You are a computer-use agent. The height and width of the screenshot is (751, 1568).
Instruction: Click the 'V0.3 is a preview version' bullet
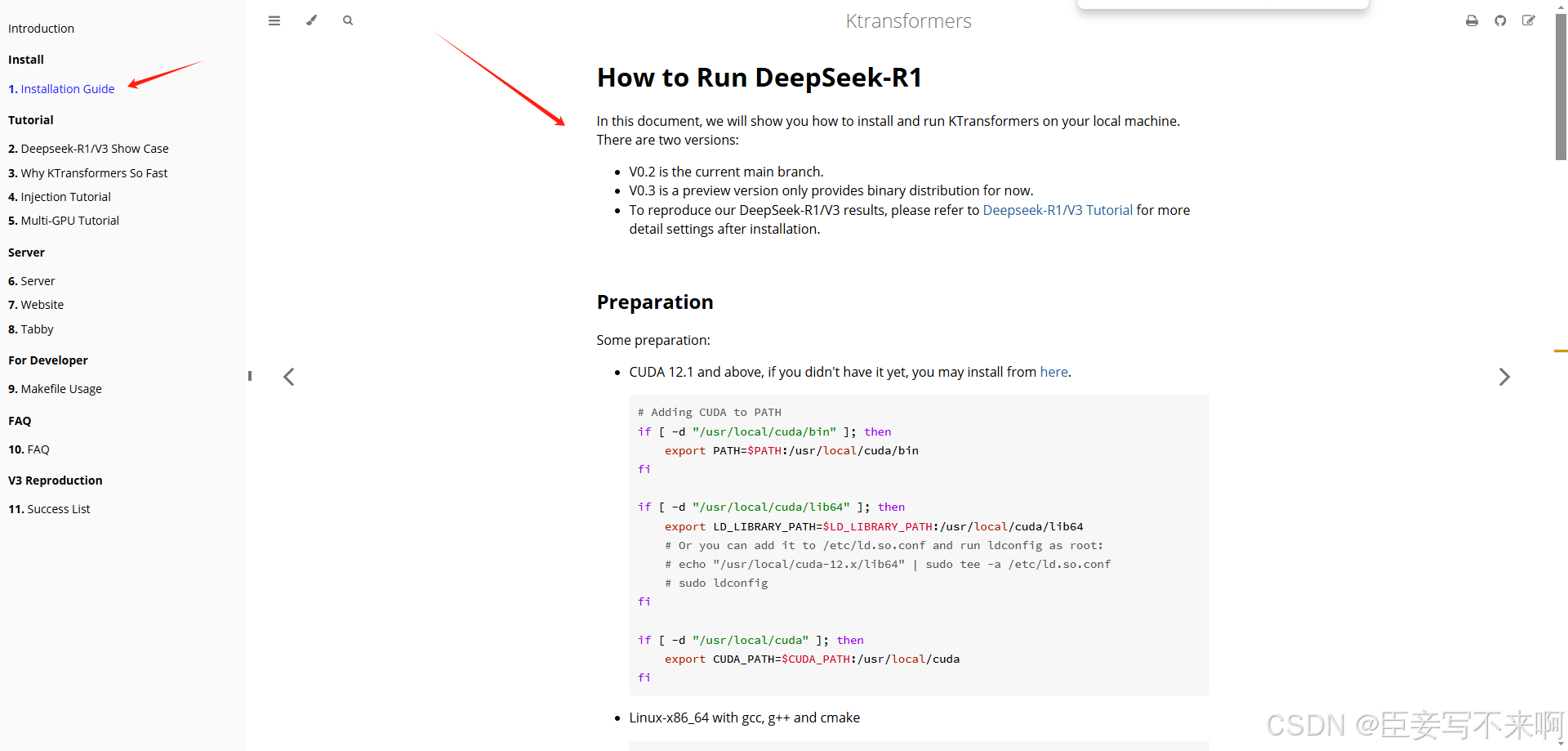(831, 190)
